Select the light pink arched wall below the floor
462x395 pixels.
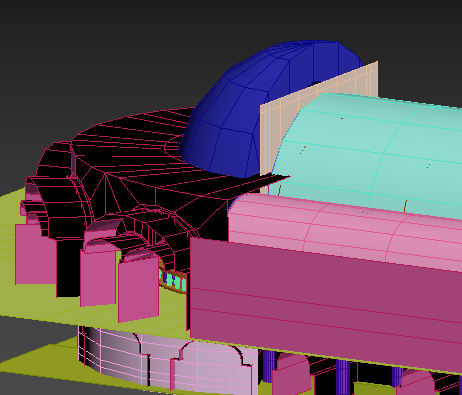point(167,360)
